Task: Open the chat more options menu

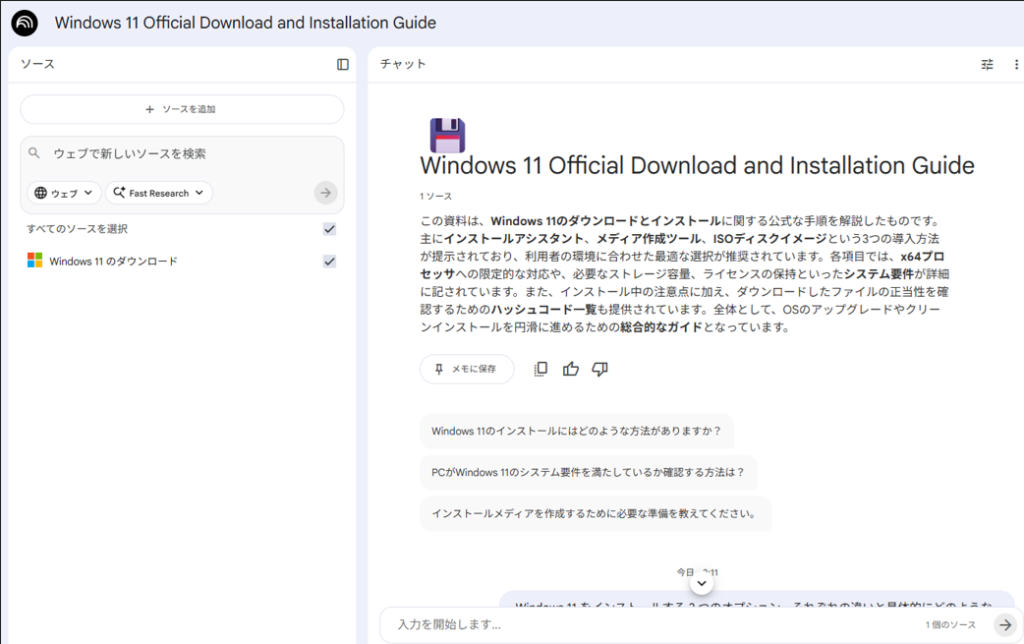Action: pos(1016,64)
